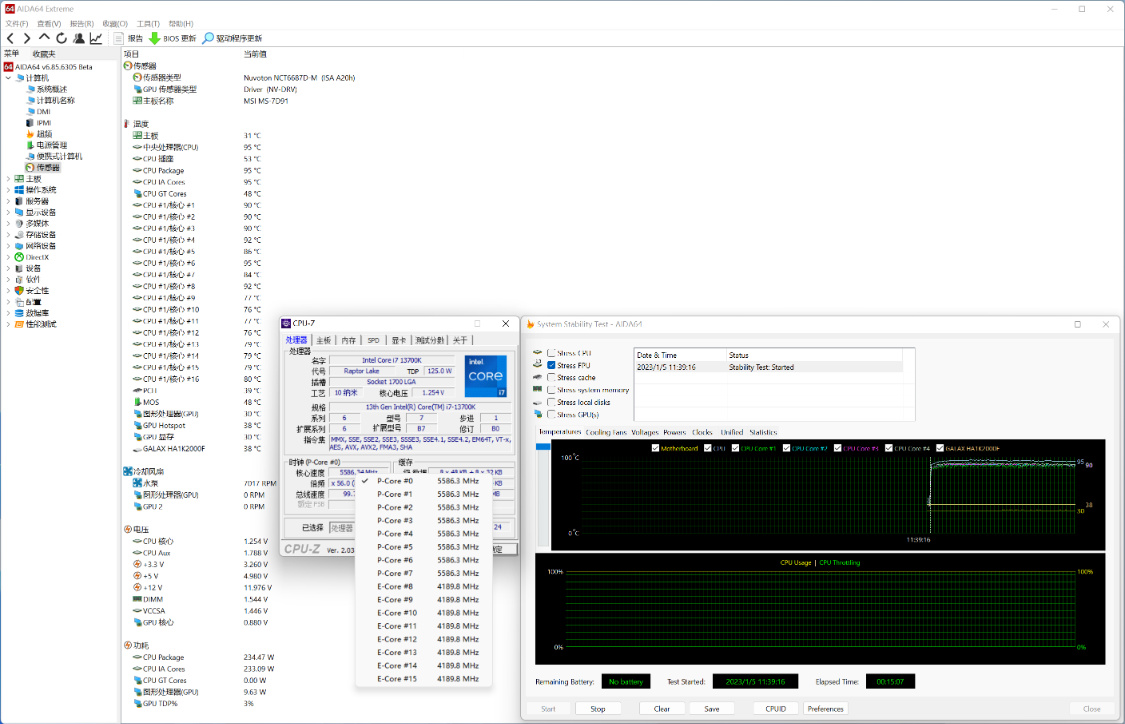Open the graph chart icon in toolbar
Viewport: 1125px width, 724px height.
96,38
